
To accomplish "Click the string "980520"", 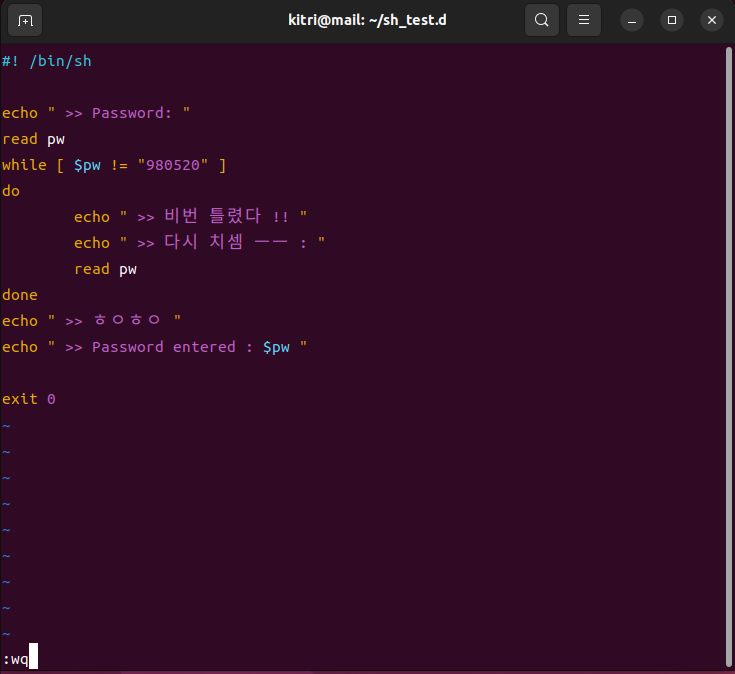I will coord(172,165).
